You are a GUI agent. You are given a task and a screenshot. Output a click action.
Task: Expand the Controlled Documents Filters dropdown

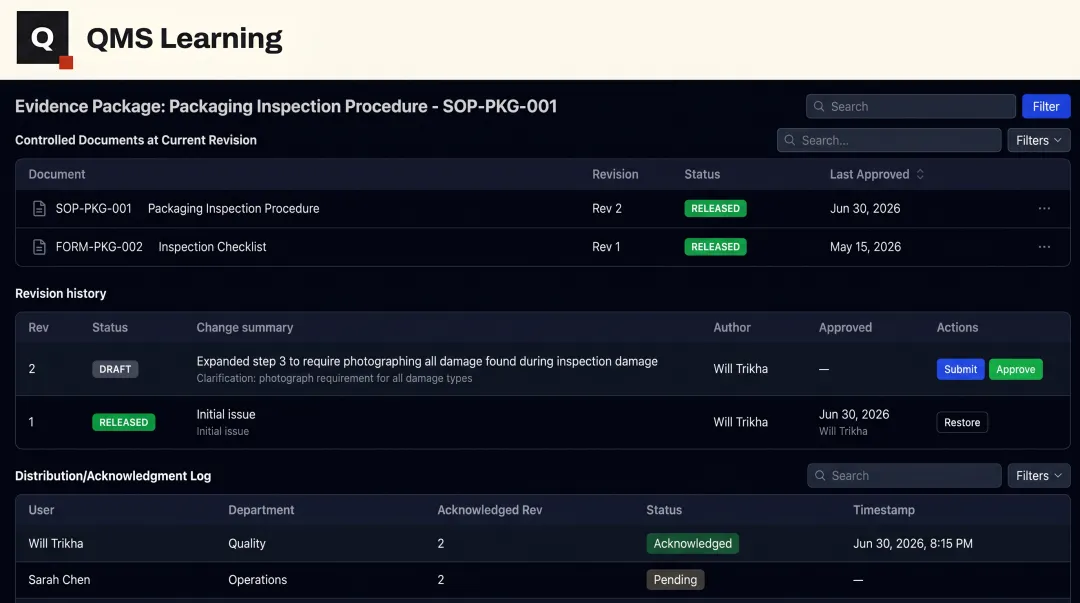coord(1039,141)
